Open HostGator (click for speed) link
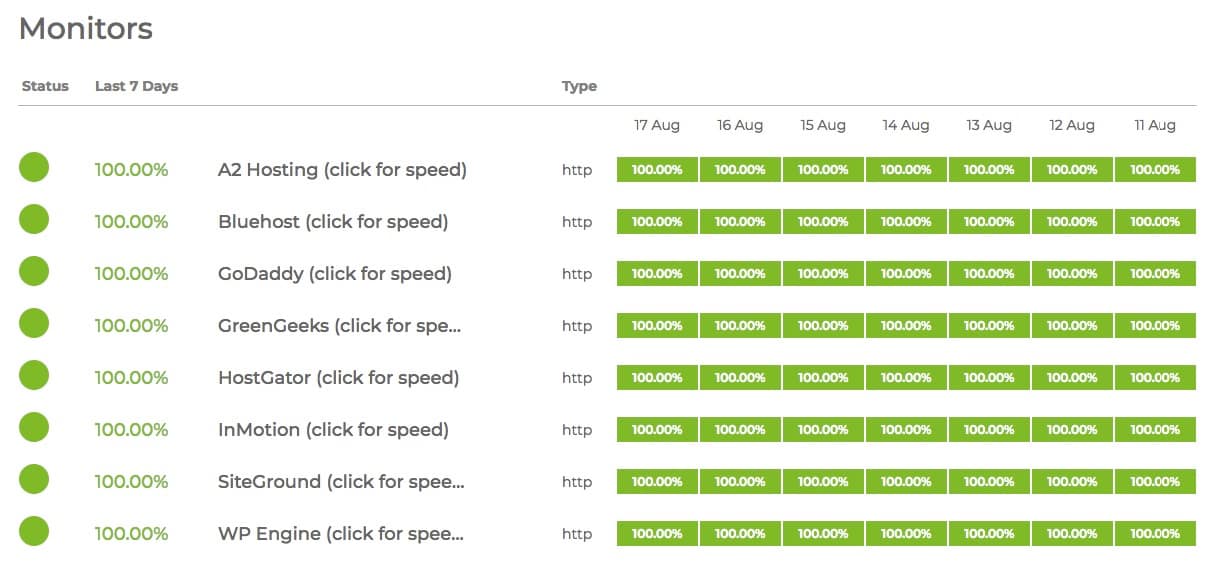1219x573 pixels. pyautogui.click(x=338, y=378)
